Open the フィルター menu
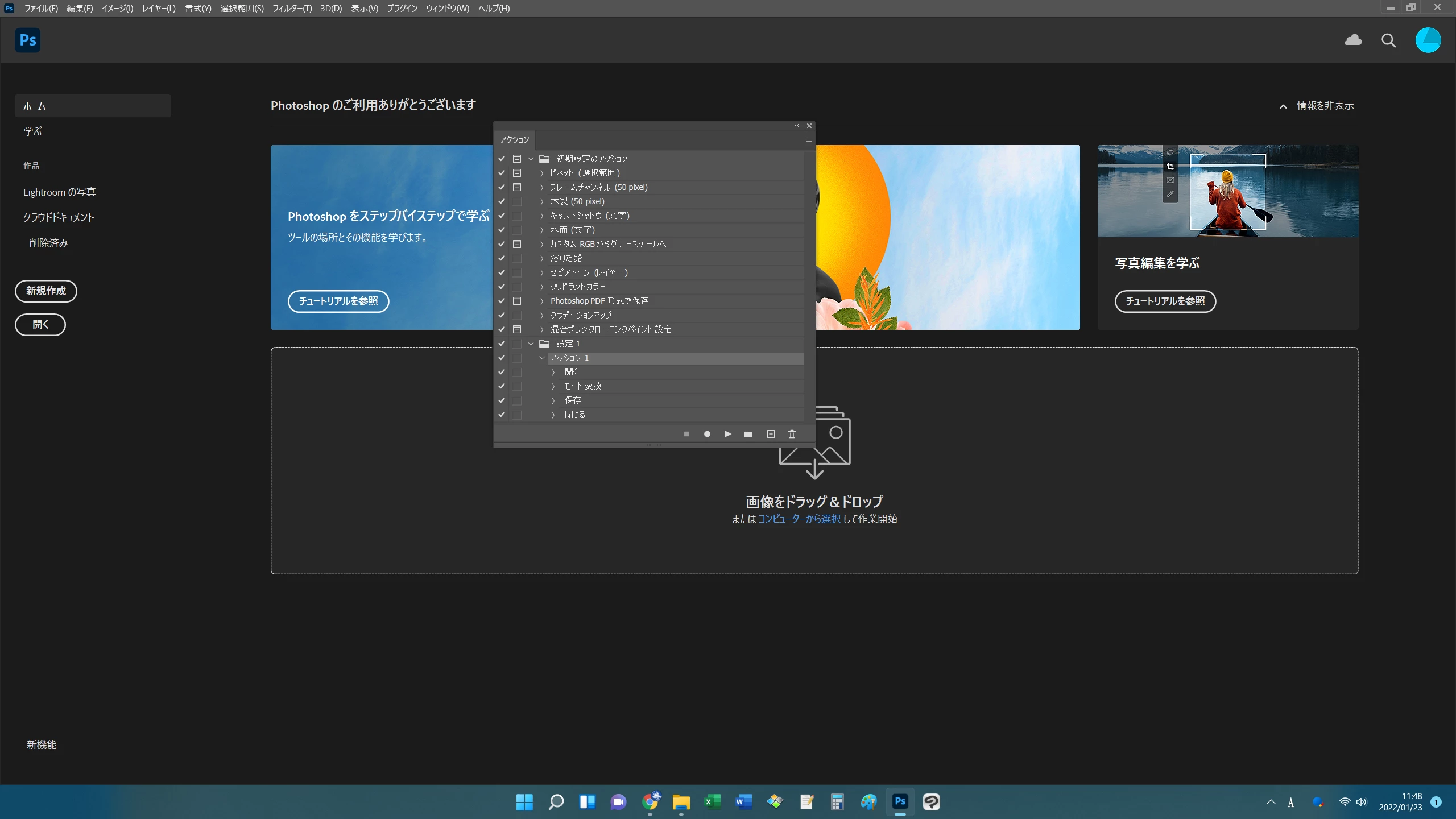Image resolution: width=1456 pixels, height=819 pixels. pos(292,8)
